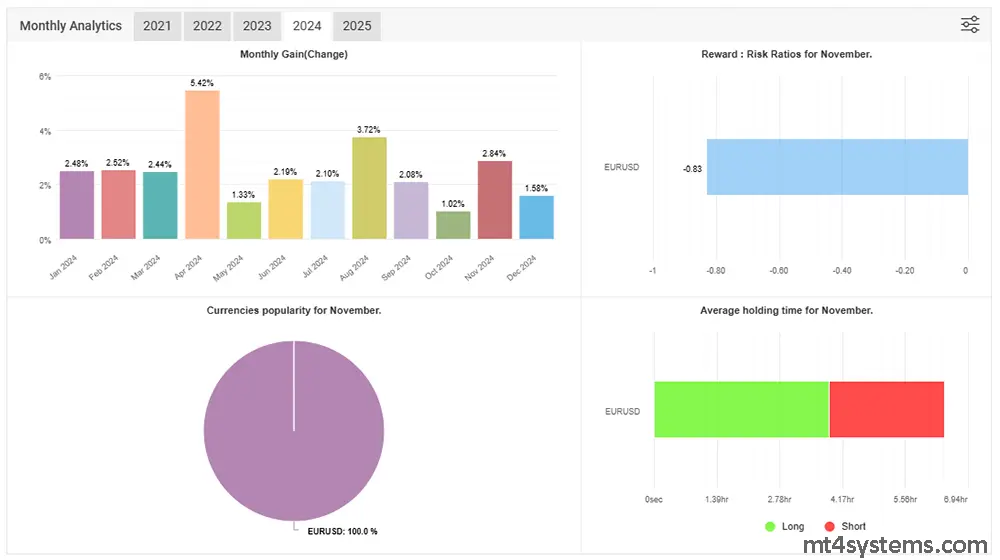Click the January 2024 gain bar
The width and height of the screenshot is (1000, 560).
pos(76,205)
